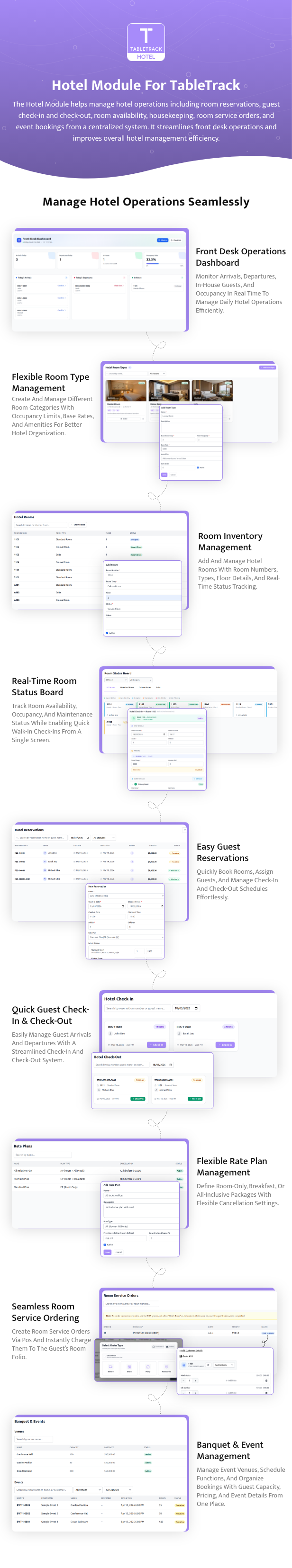This screenshot has width=292, height=1568.
Task: Open the Guest dropdown in New Reservation form
Action: click(x=126, y=896)
